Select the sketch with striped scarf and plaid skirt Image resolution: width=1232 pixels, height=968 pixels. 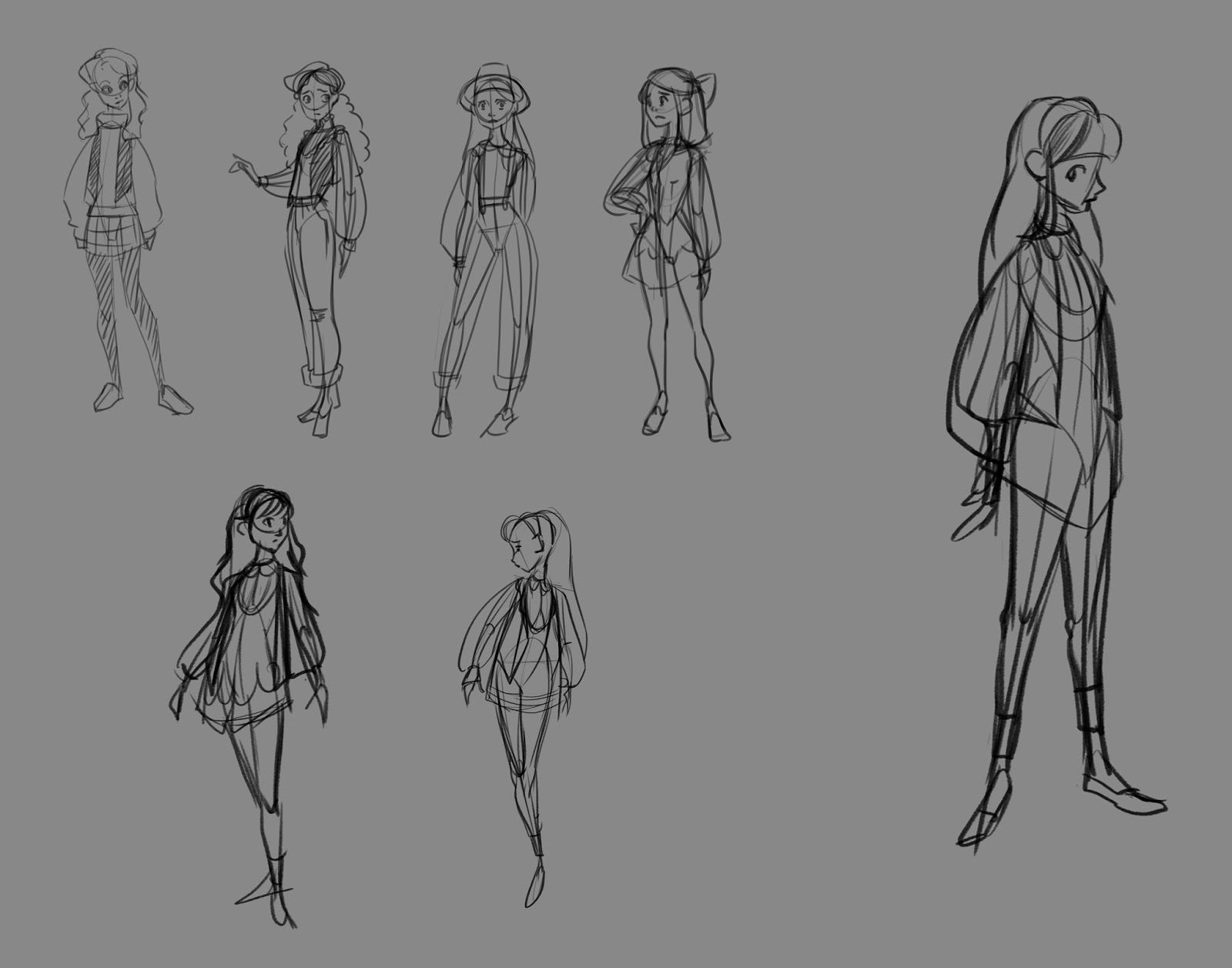pyautogui.click(x=127, y=231)
